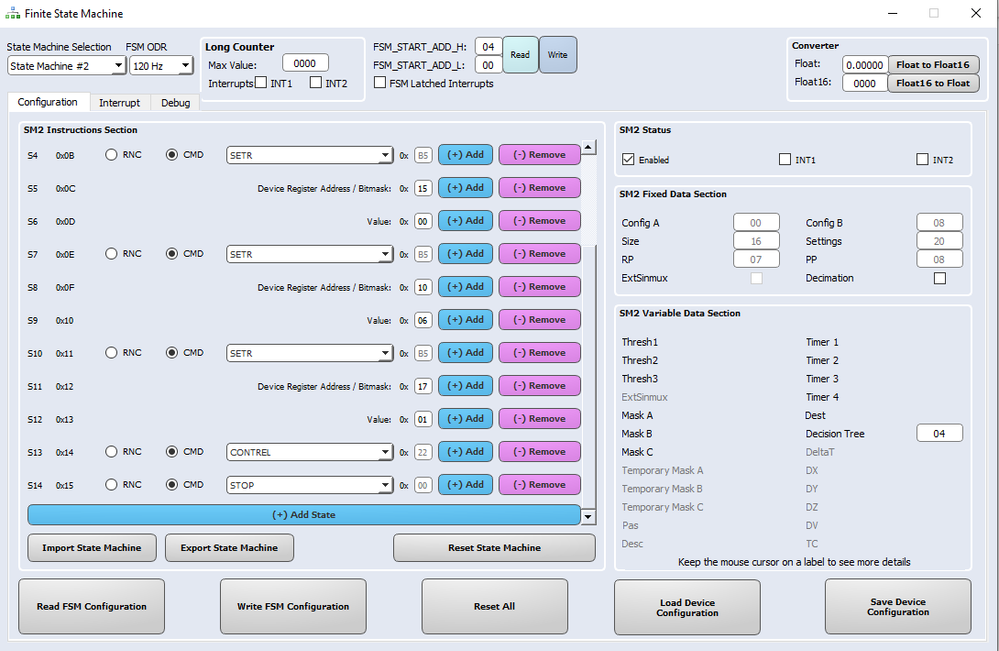Select RNC radio button for state S7

click(x=111, y=254)
